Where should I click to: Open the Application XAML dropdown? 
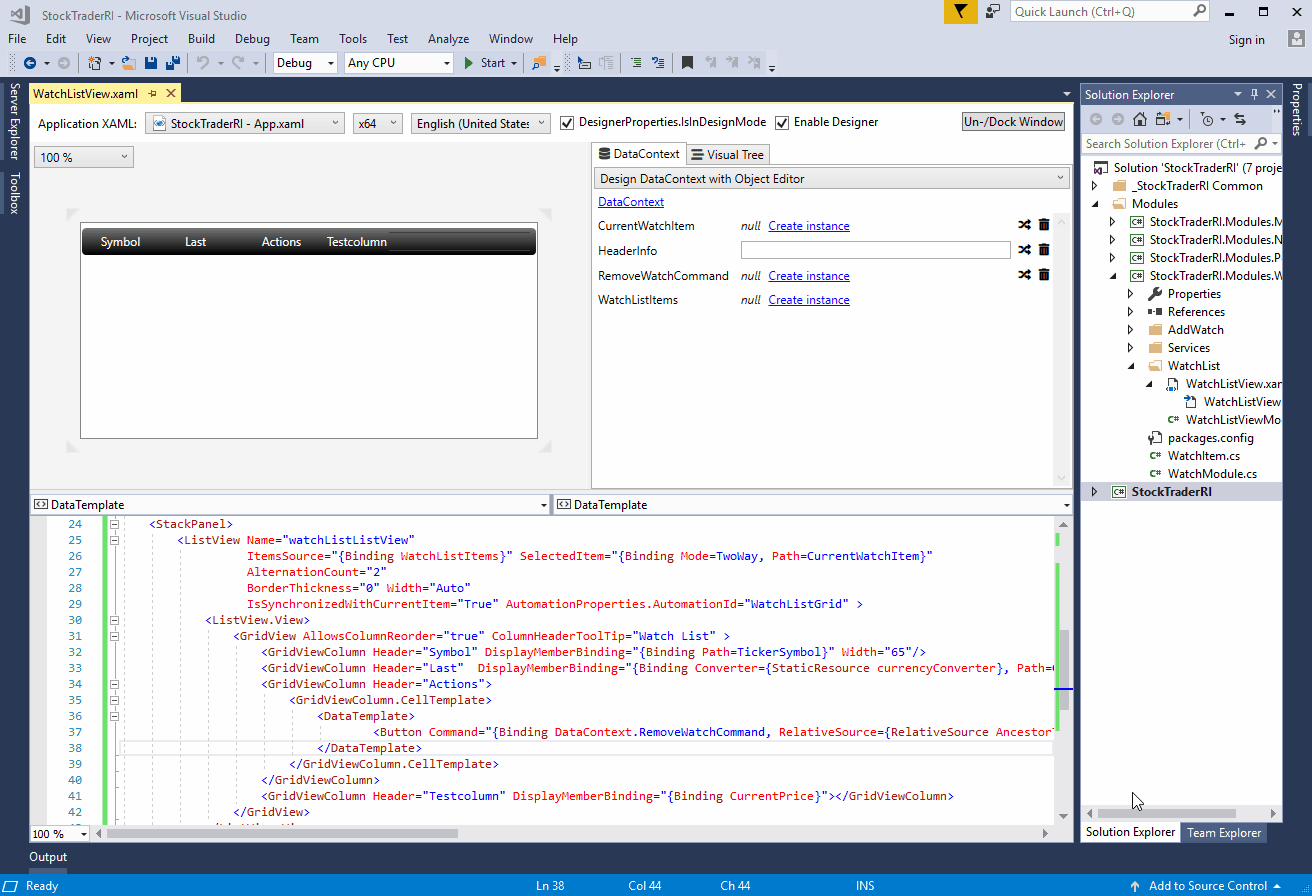coord(335,122)
